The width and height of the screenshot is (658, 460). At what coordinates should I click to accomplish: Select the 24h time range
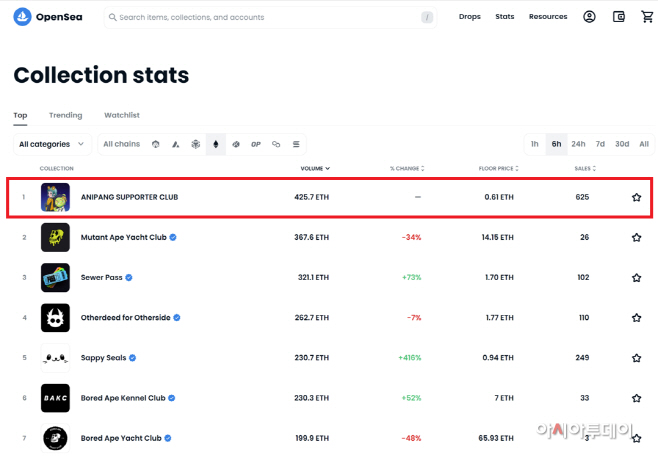pyautogui.click(x=578, y=144)
